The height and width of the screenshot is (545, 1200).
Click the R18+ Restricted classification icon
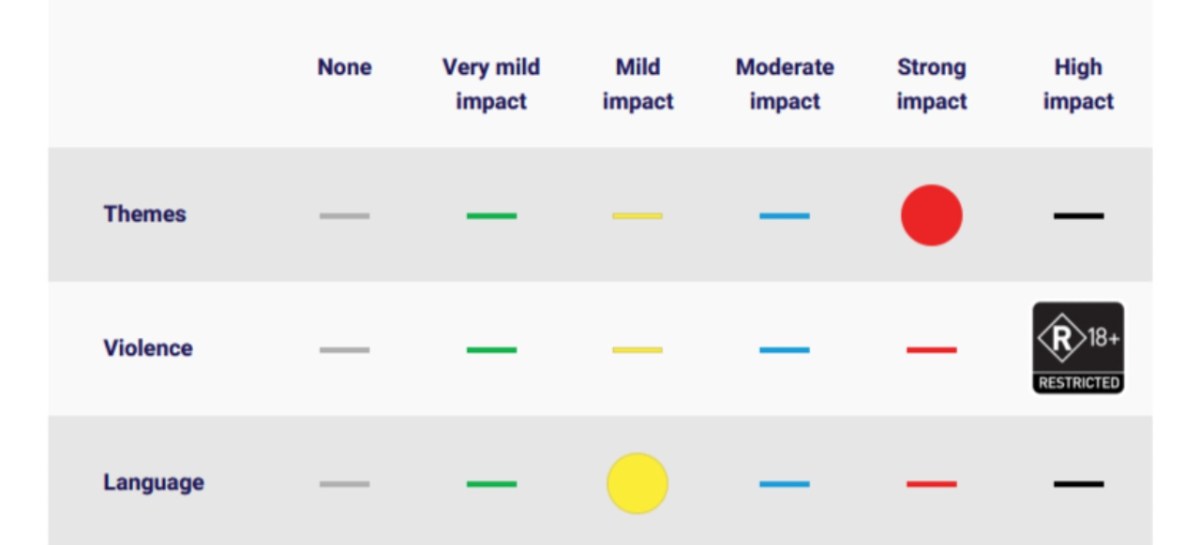[1078, 348]
